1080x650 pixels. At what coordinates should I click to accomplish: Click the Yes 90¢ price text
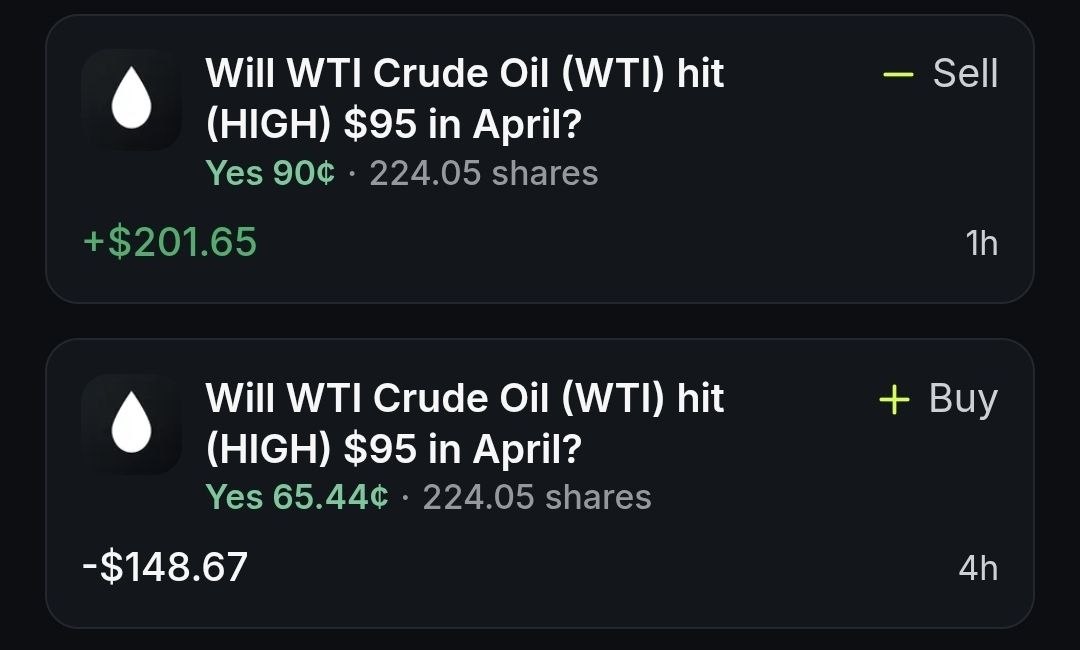tap(270, 173)
